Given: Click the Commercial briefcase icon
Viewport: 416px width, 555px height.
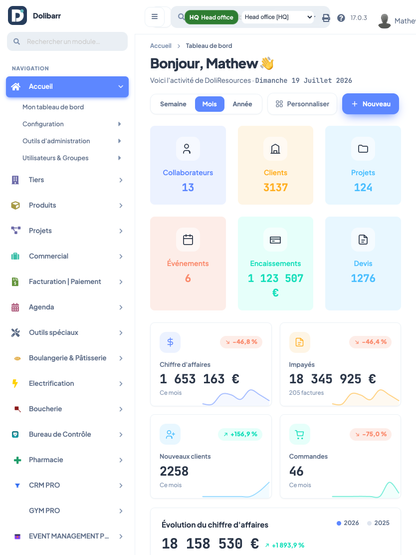Looking at the screenshot, I should pos(15,256).
